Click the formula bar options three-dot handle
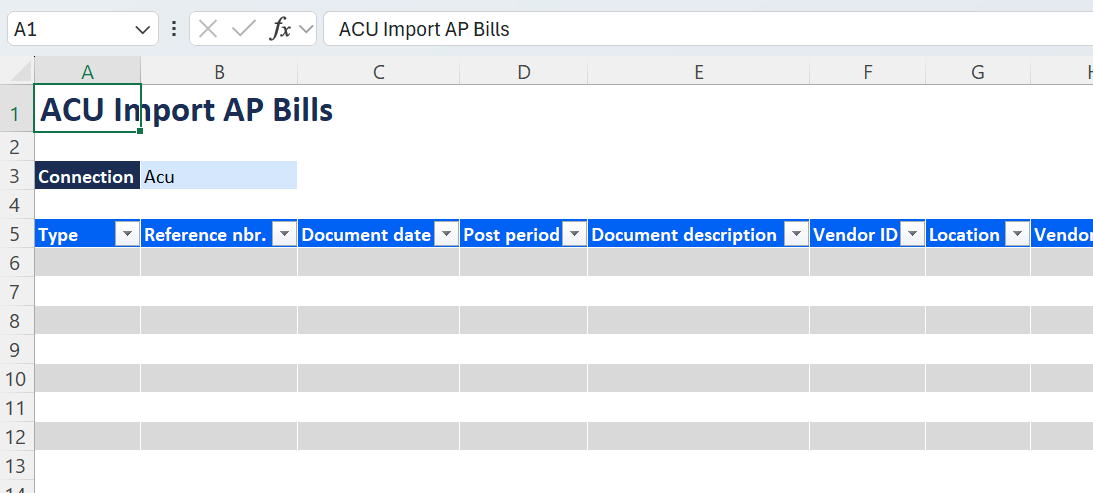Viewport: 1093px width, 493px height. tap(174, 29)
